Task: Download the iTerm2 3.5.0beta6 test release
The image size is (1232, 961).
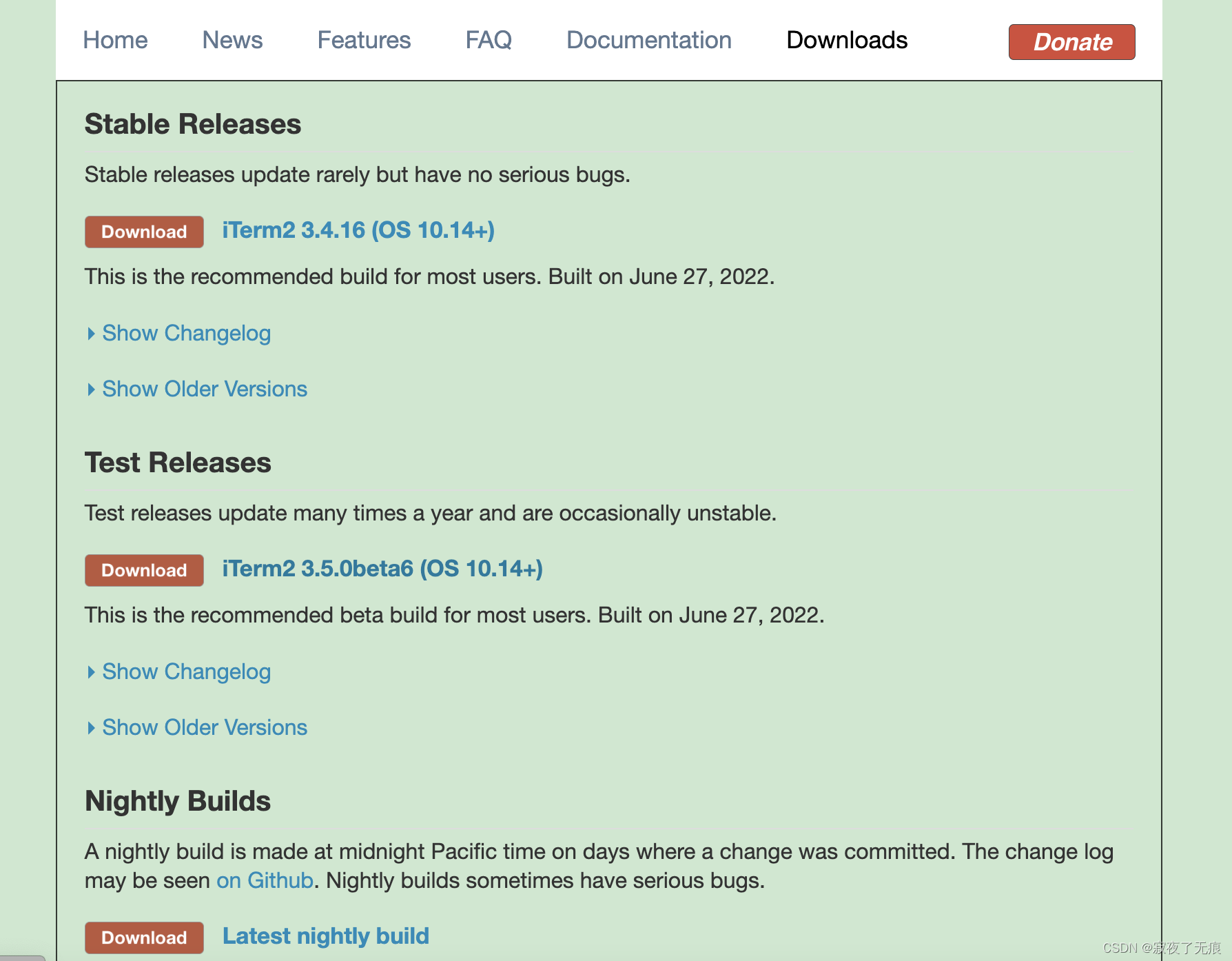Action: tap(144, 570)
